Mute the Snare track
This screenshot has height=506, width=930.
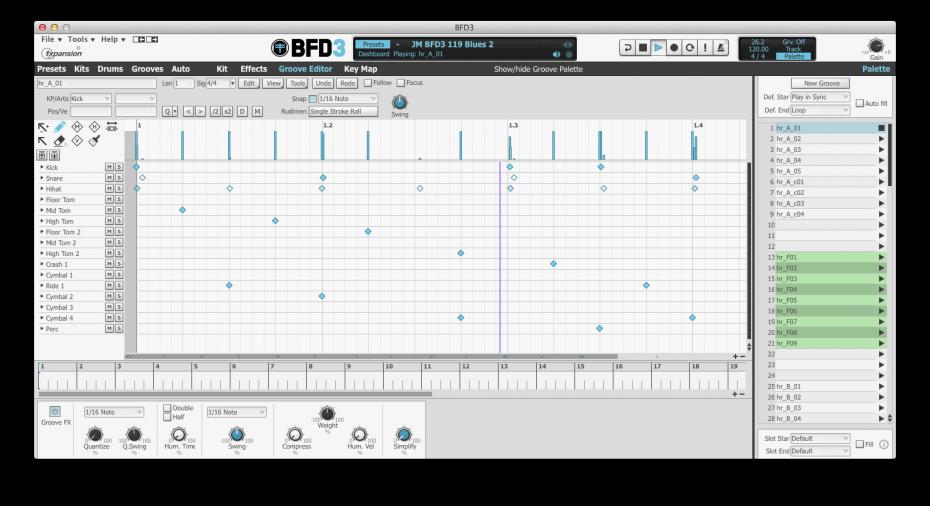pyautogui.click(x=109, y=178)
